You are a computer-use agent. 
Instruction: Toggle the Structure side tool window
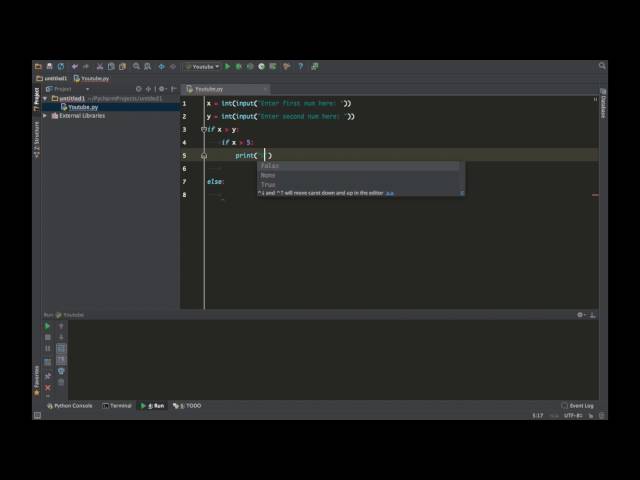(36, 139)
